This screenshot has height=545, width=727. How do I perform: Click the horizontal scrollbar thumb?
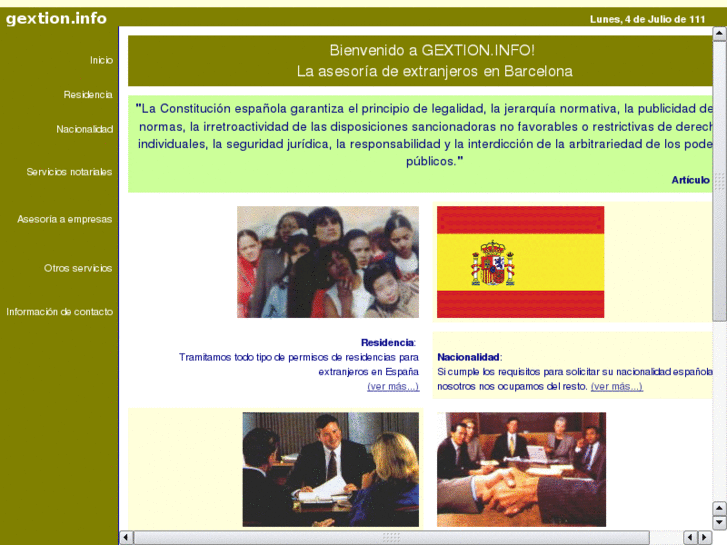coord(391,538)
